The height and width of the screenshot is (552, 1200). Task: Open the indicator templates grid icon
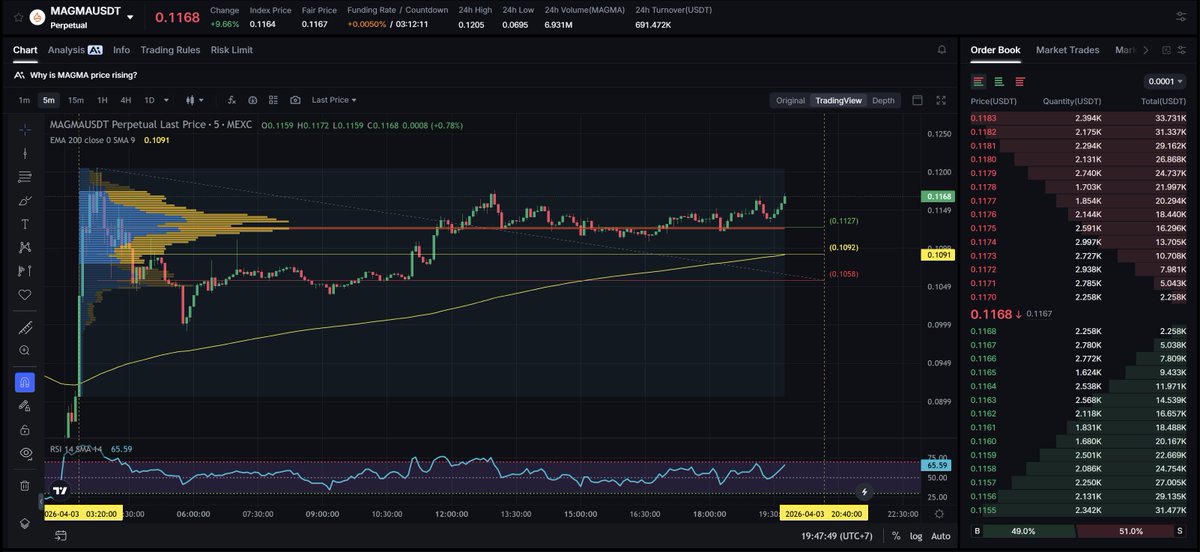pos(273,100)
